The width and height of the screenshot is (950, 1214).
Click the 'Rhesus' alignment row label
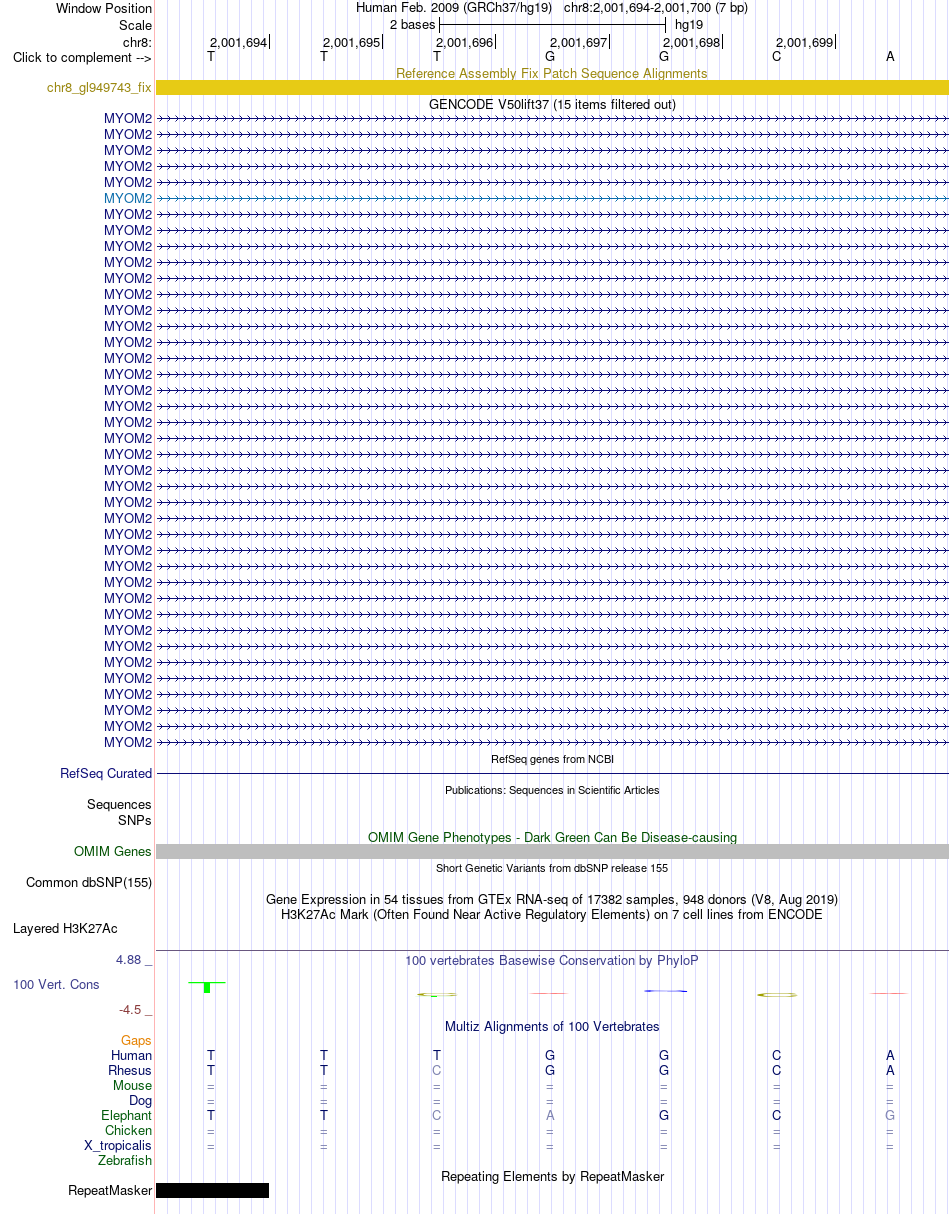point(130,1070)
